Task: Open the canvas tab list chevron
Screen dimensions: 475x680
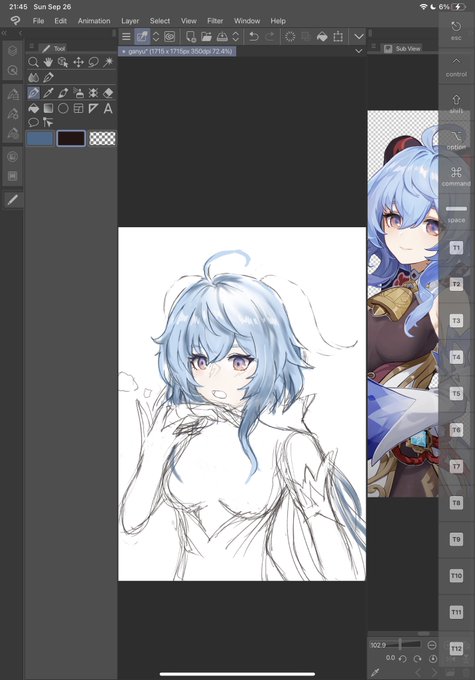Action: pyautogui.click(x=359, y=51)
